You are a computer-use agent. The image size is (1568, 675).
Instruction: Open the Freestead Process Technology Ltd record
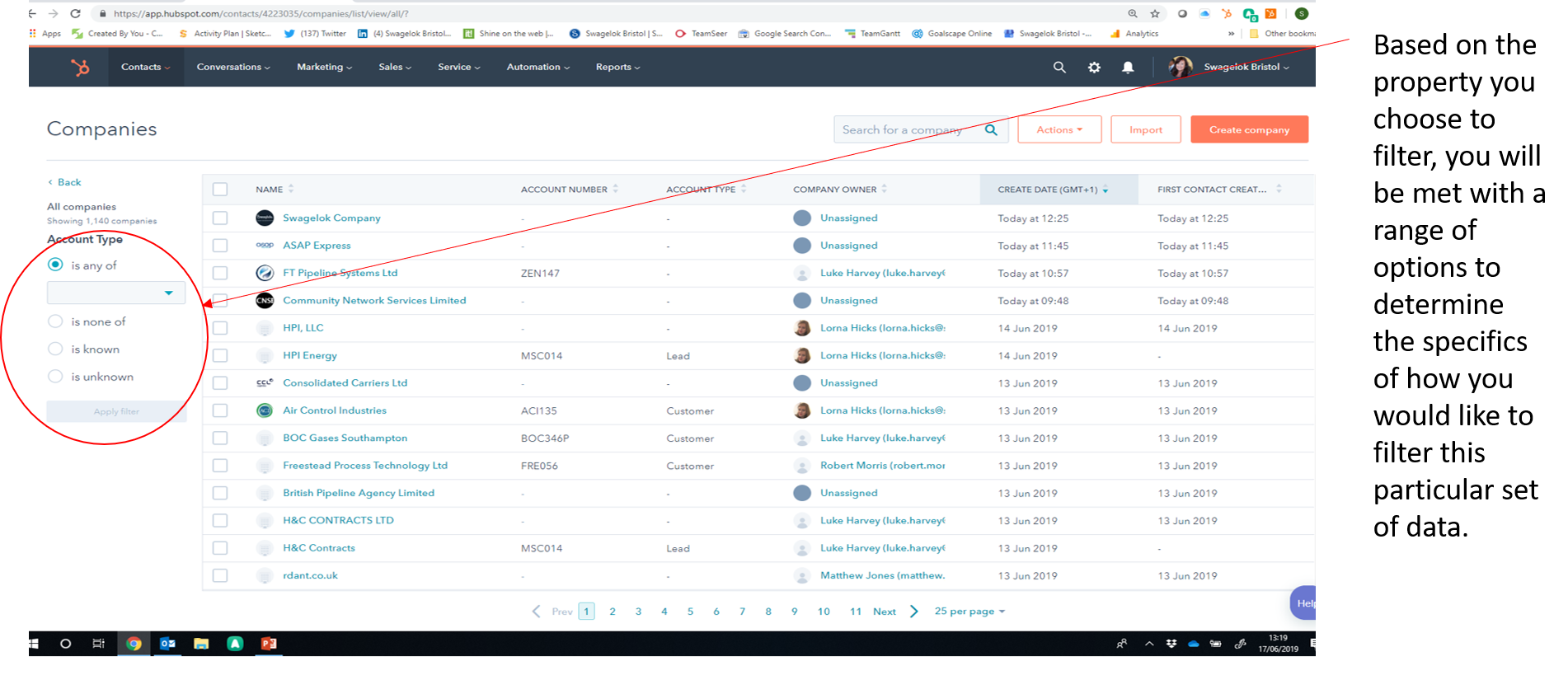coord(365,466)
